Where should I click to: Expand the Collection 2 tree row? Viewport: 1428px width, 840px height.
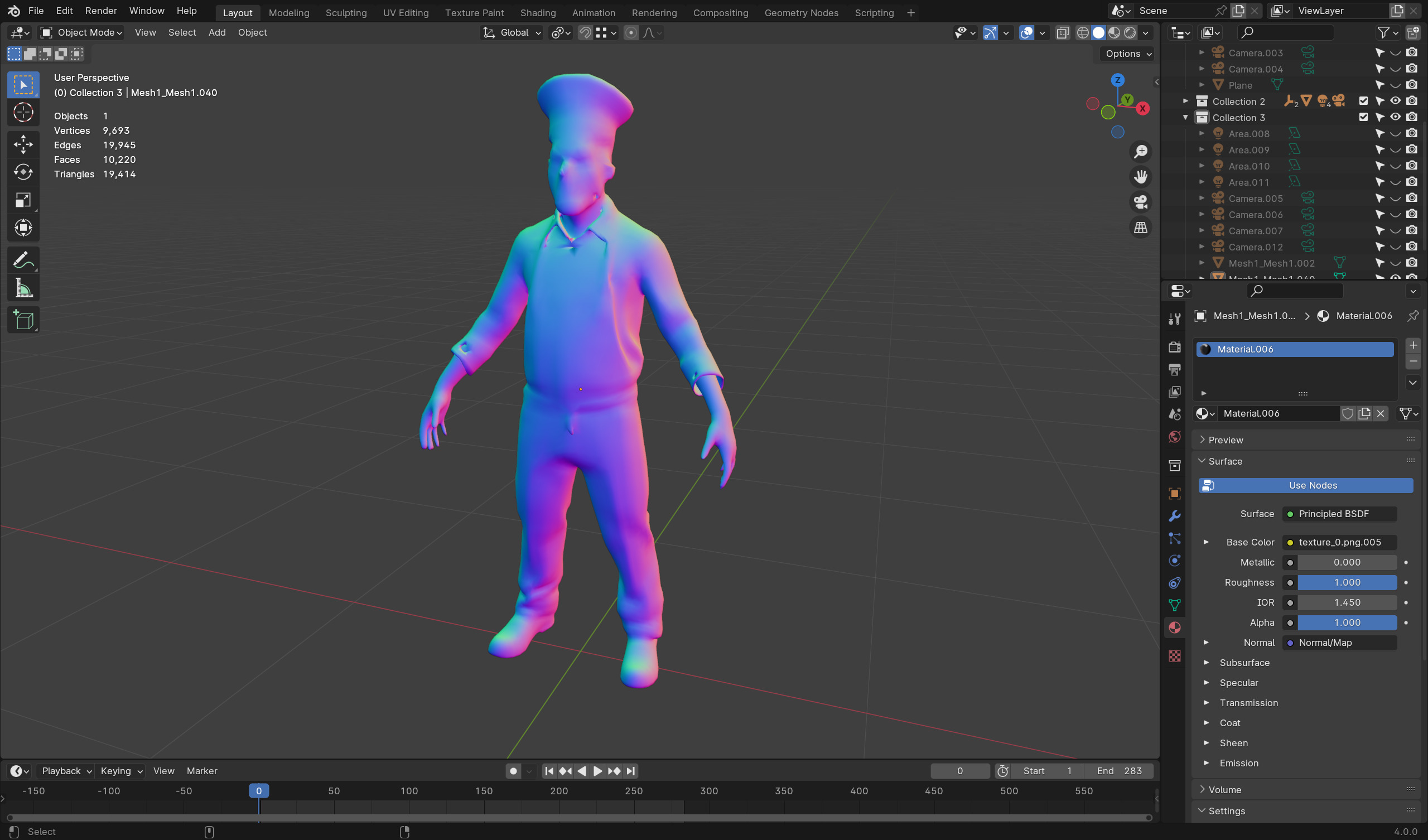[1185, 101]
